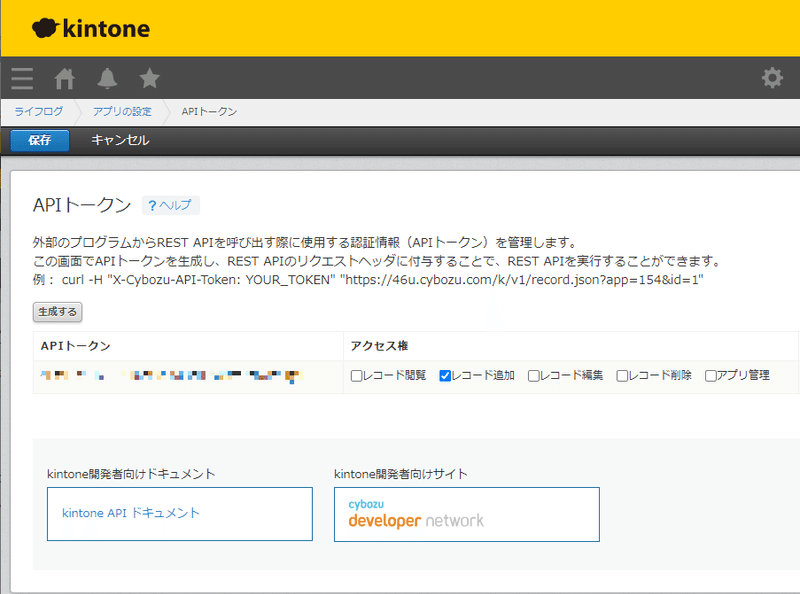Open the settings gear
The width and height of the screenshot is (800, 594).
pyautogui.click(x=772, y=78)
